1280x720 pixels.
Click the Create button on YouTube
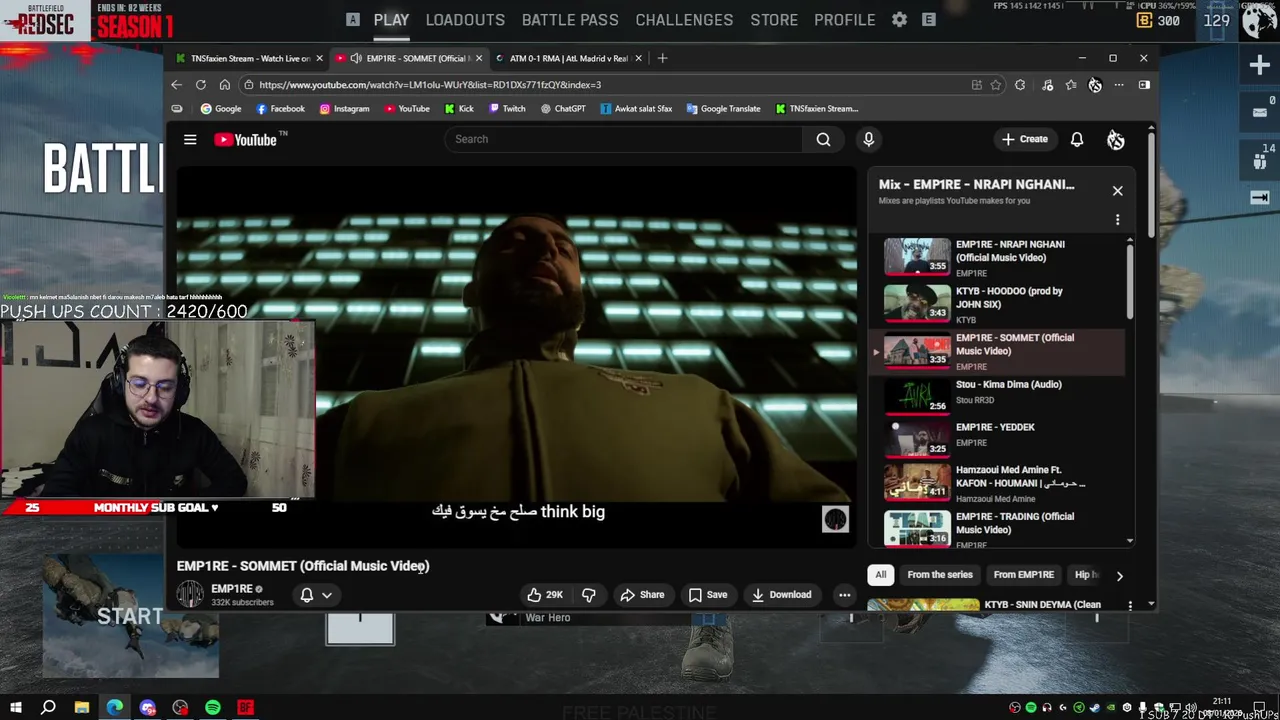click(x=1025, y=139)
